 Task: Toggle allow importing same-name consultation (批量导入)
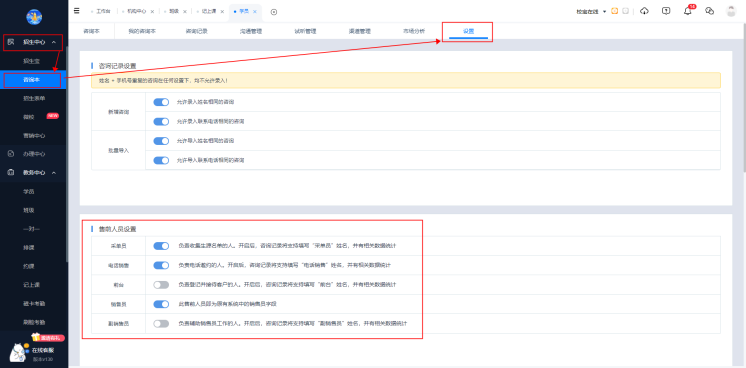coord(161,141)
